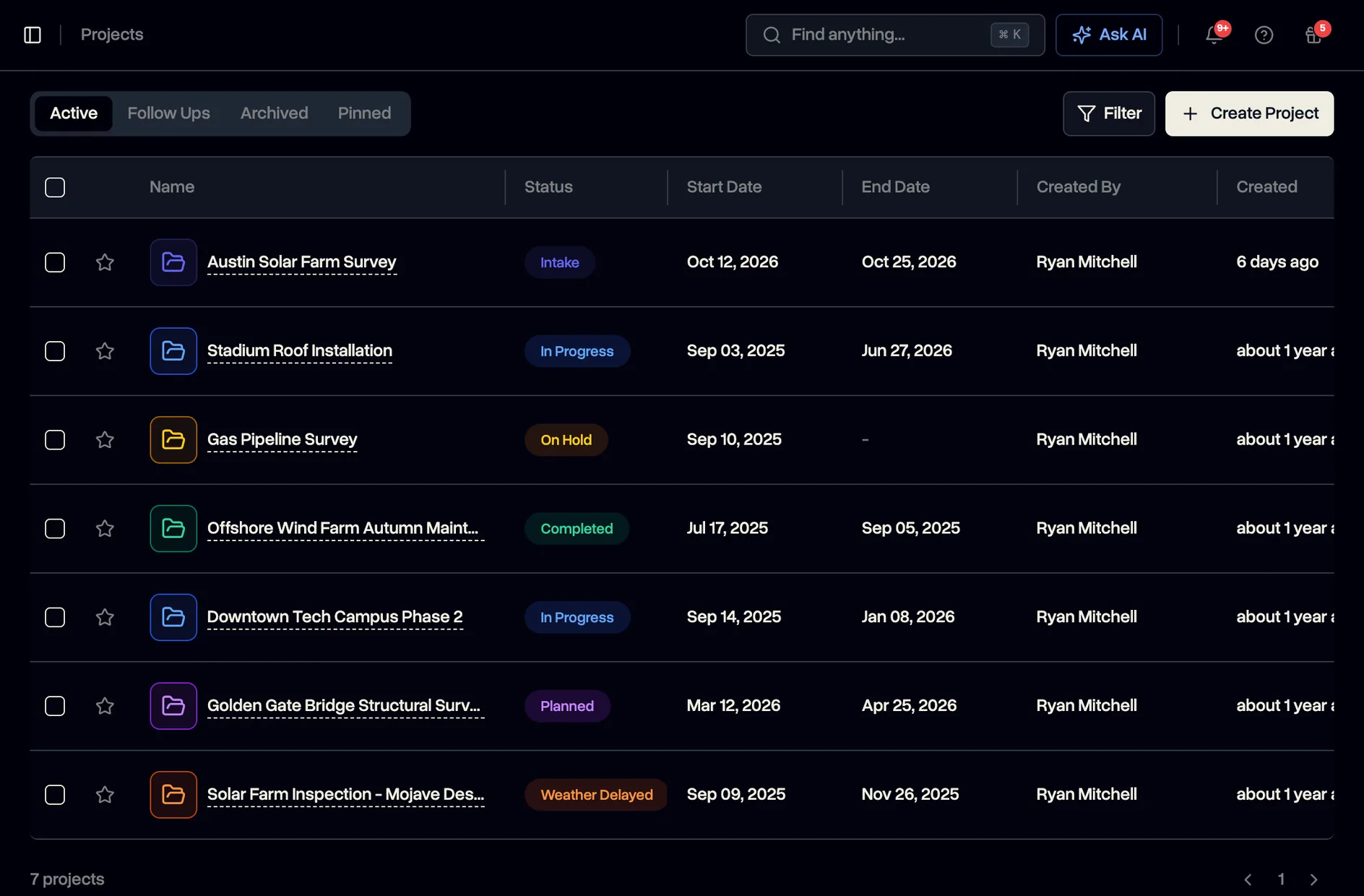
Task: Click orange folder icon for Solar Farm Inspection
Action: tap(173, 795)
